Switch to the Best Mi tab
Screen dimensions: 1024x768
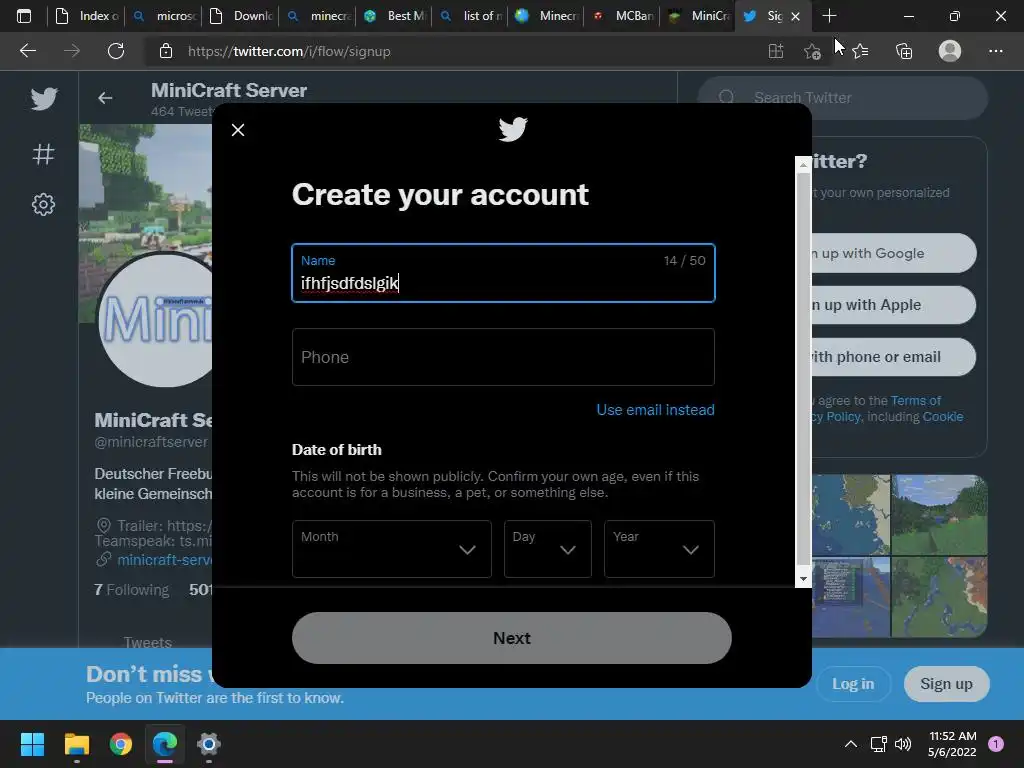pos(396,16)
